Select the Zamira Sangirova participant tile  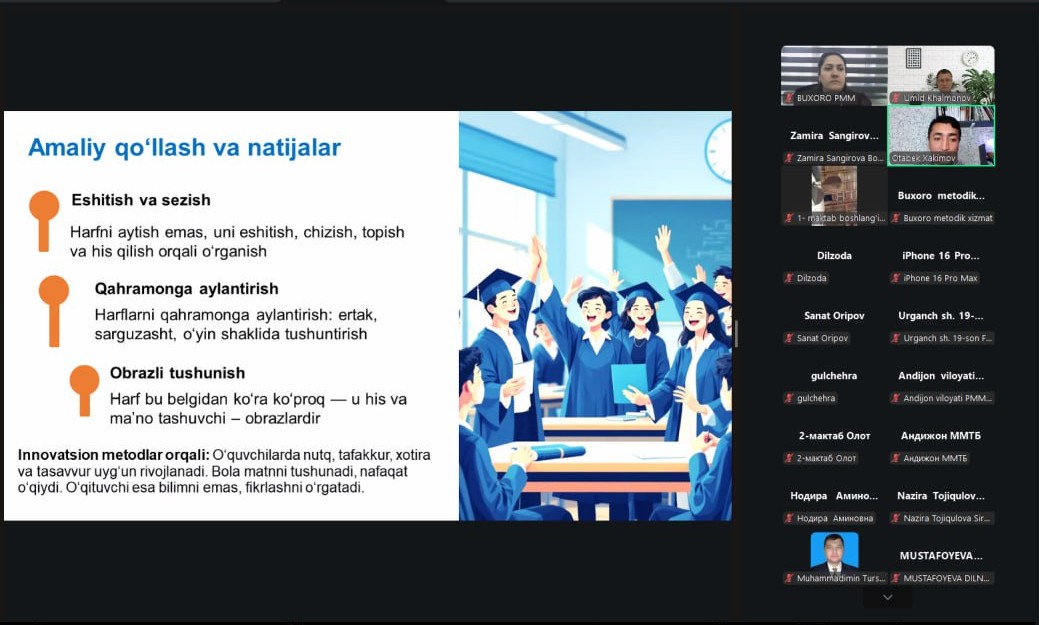coord(833,136)
